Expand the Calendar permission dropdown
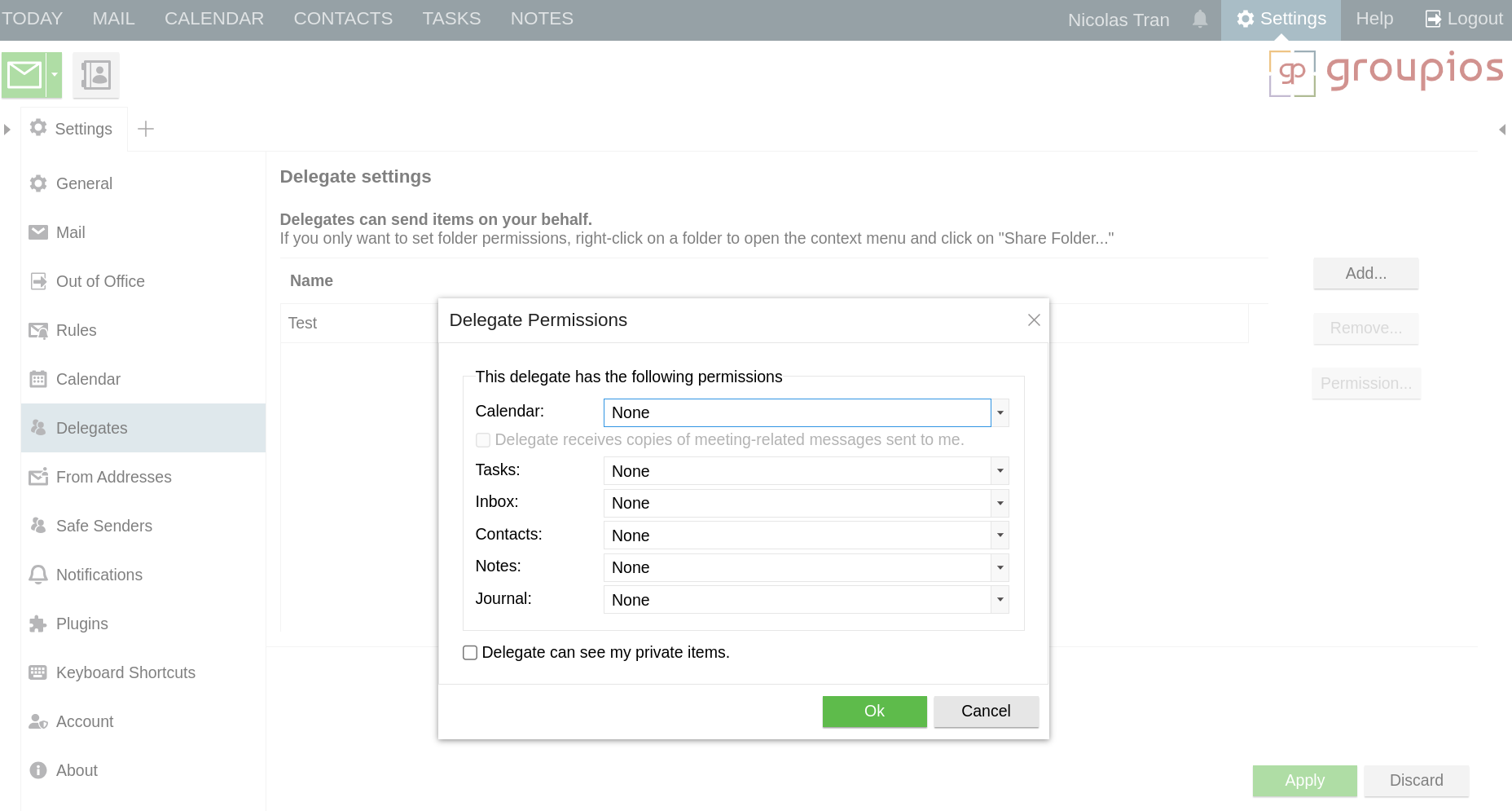The width and height of the screenshot is (1512, 811). point(1000,412)
